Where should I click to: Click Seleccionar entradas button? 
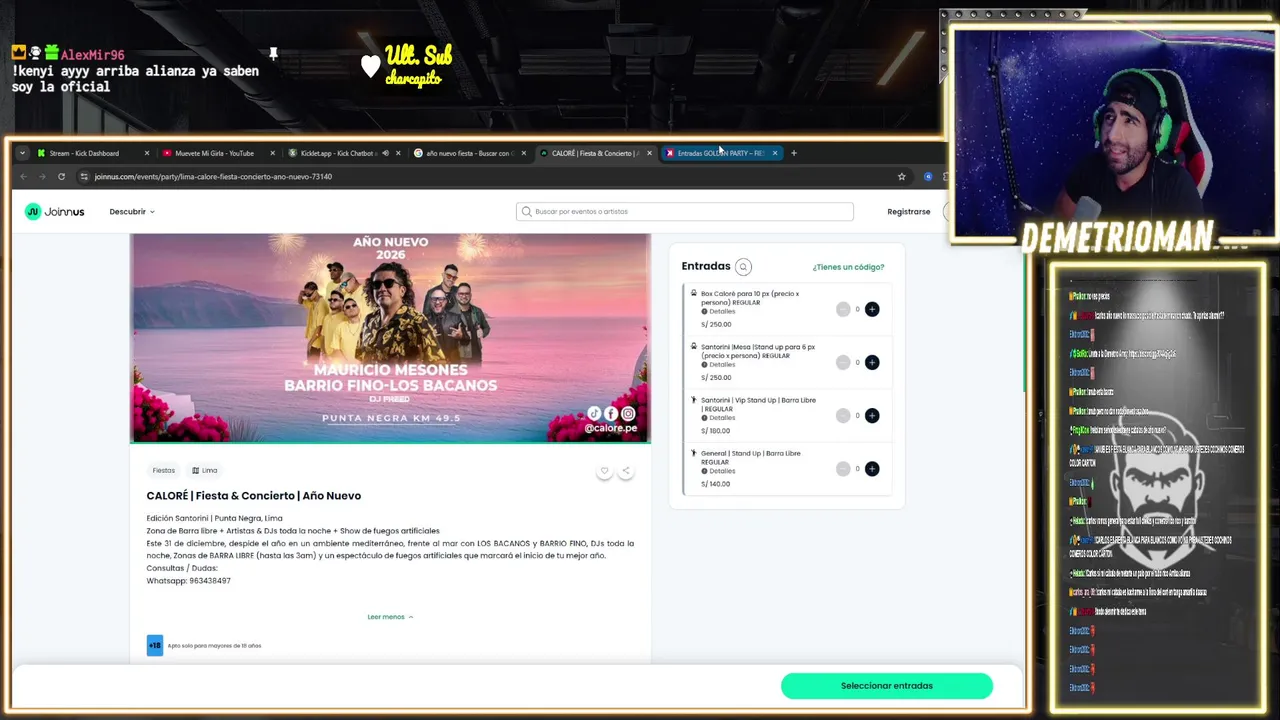click(x=887, y=686)
